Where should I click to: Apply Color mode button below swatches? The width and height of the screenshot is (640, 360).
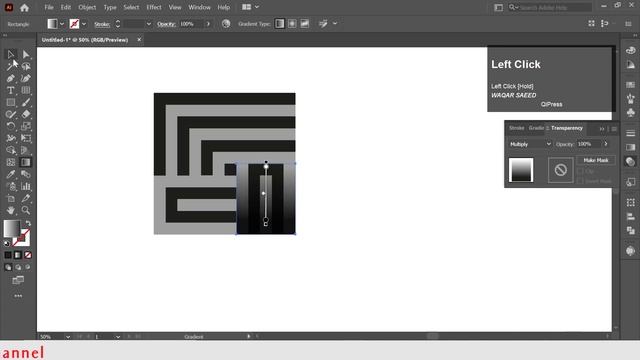8,255
